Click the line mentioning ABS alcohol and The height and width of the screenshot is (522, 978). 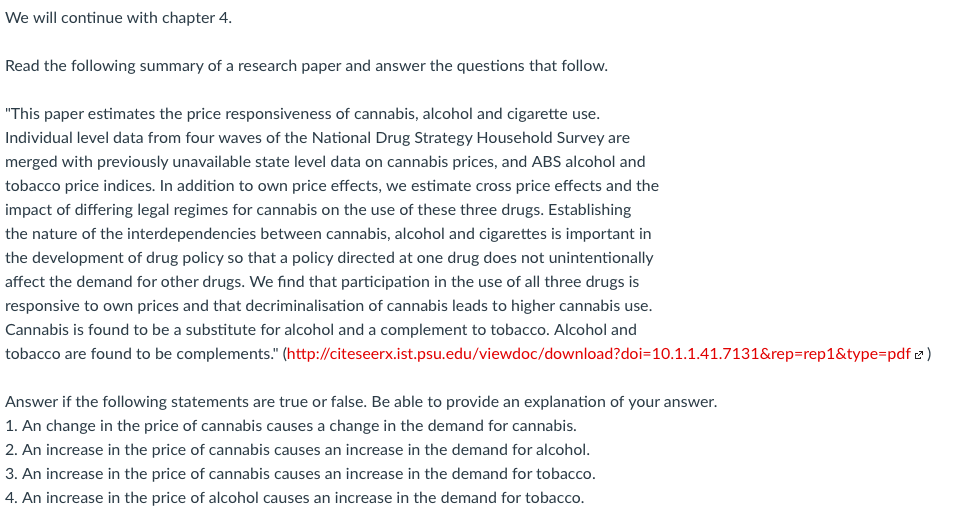coord(325,162)
